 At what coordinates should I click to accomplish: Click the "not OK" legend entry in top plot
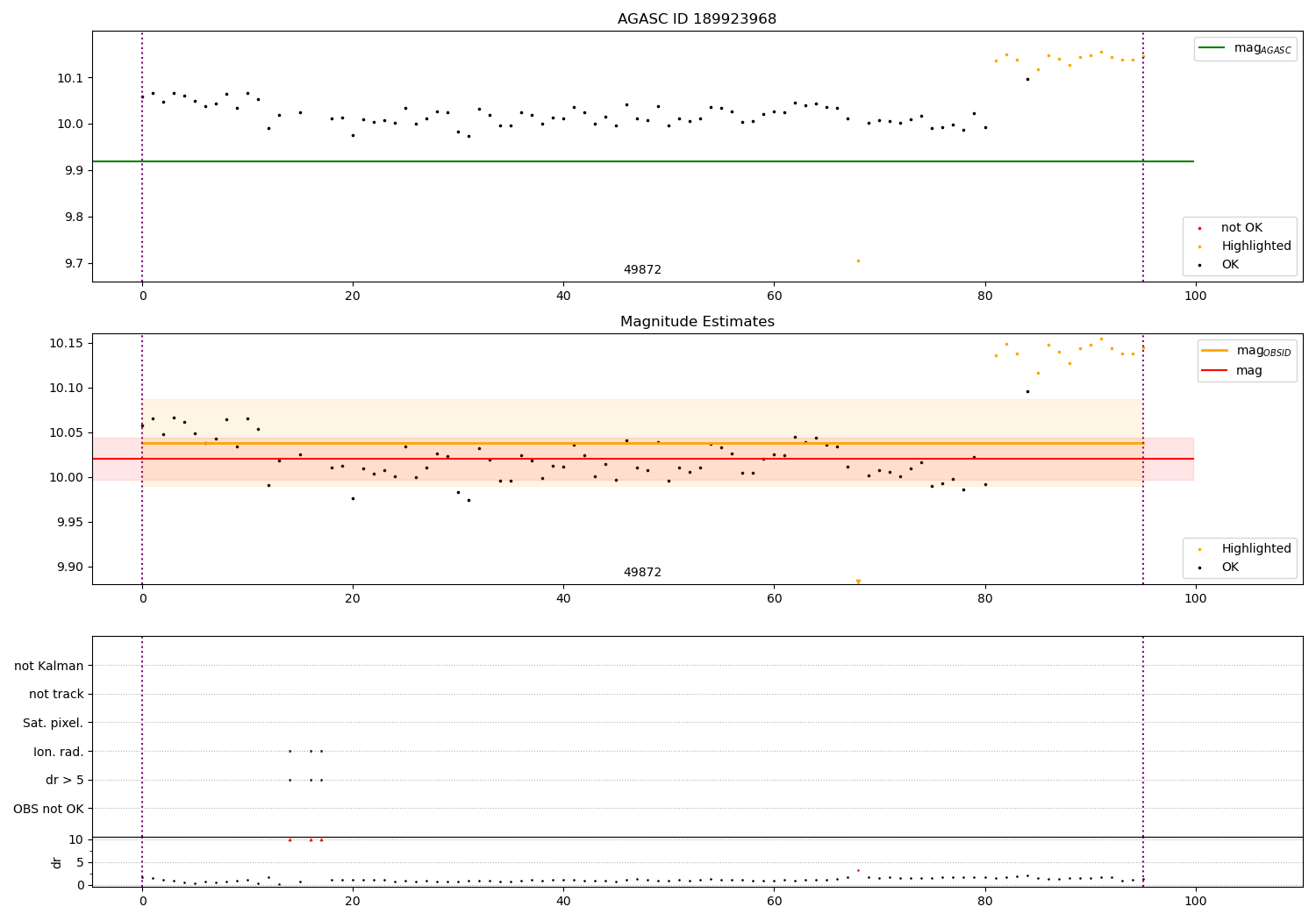1241,228
